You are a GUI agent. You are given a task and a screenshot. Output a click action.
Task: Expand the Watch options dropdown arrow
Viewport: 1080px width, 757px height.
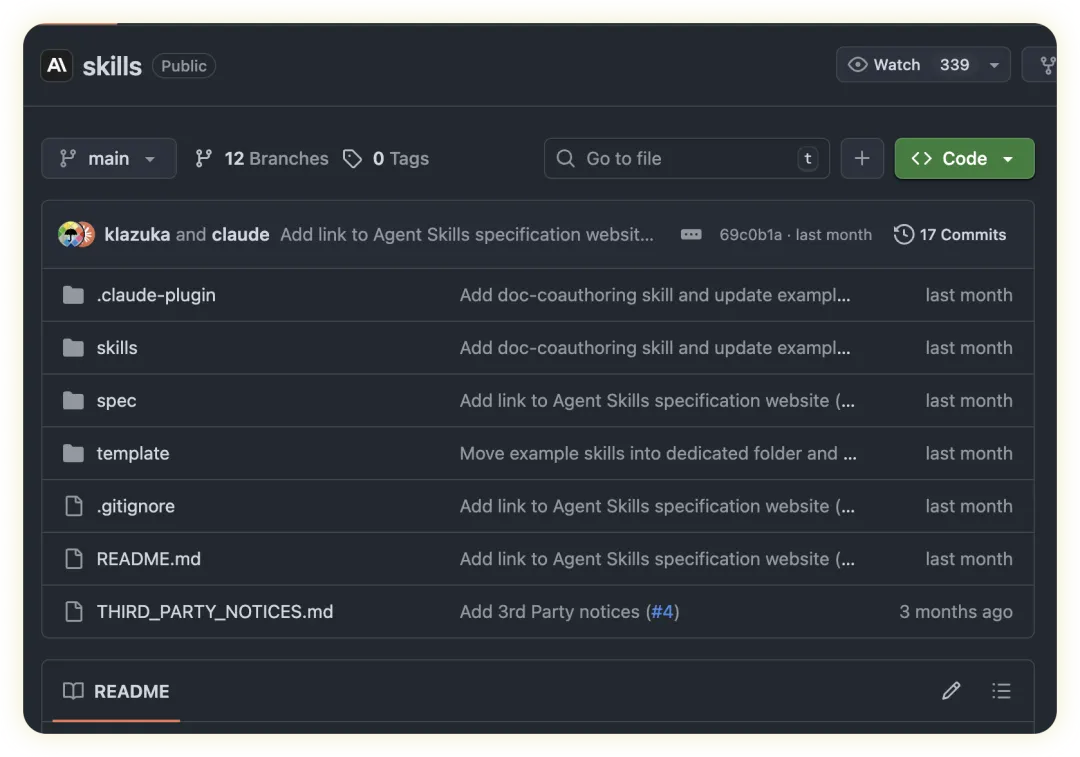click(994, 65)
